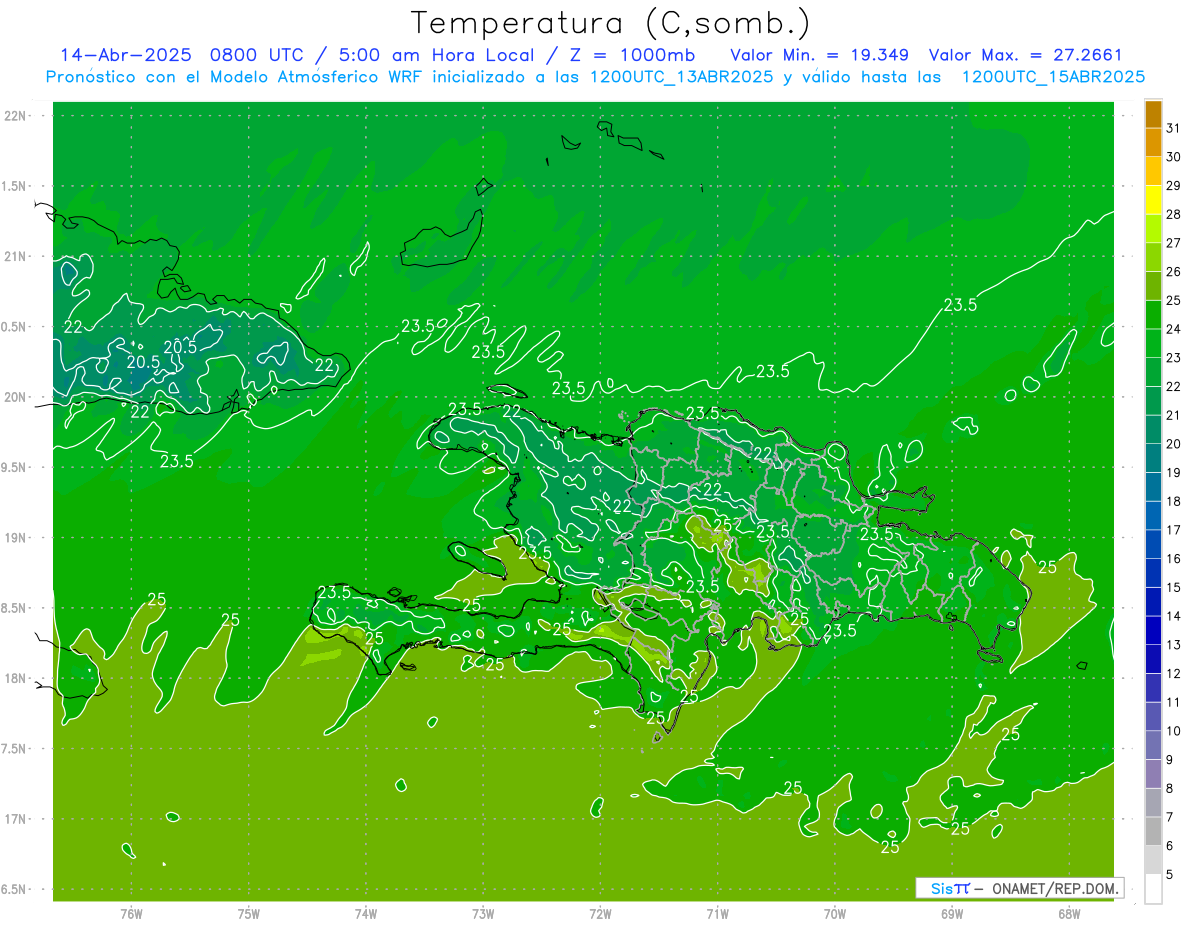Click the color scale label '31'
The width and height of the screenshot is (1200, 927).
click(1174, 128)
